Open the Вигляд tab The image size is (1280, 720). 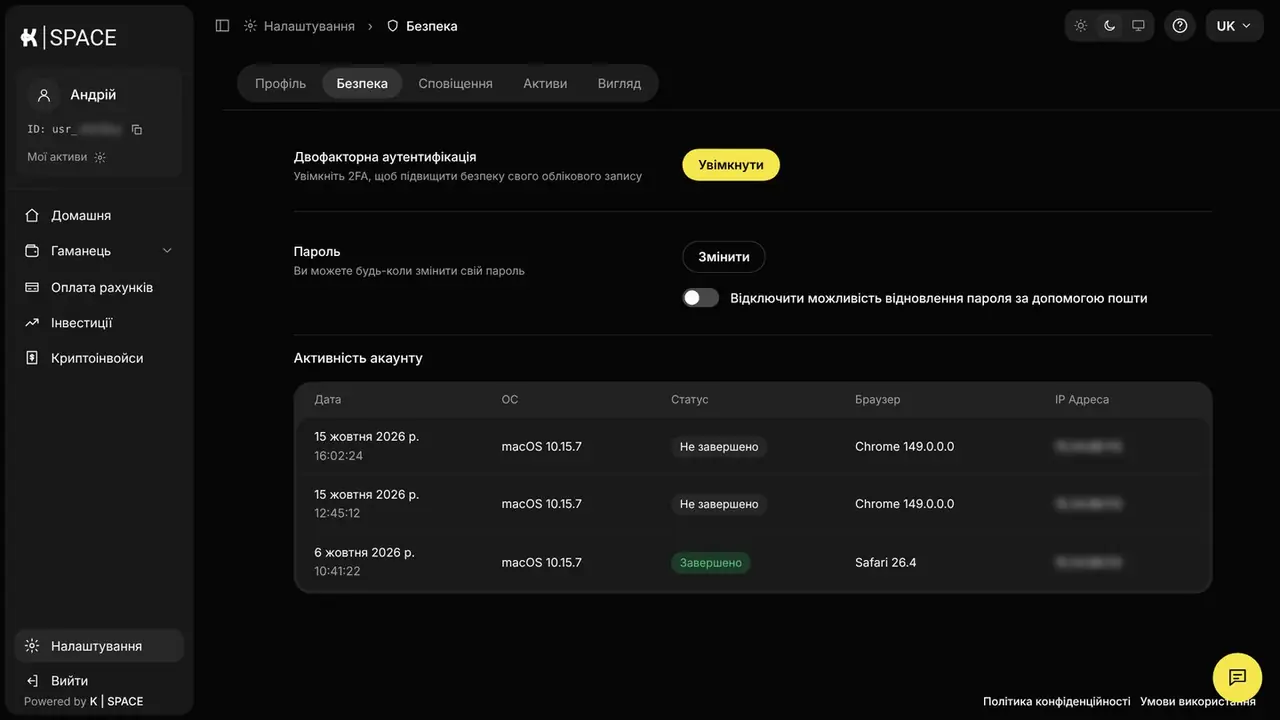[x=619, y=83]
